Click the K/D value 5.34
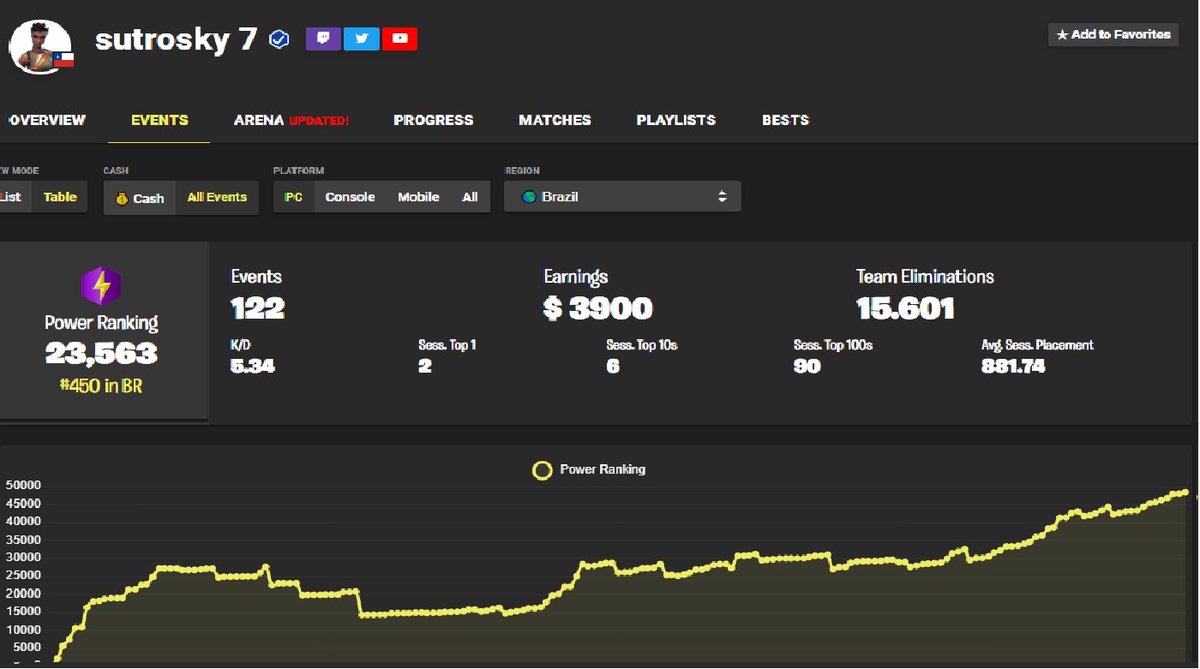 (x=253, y=366)
